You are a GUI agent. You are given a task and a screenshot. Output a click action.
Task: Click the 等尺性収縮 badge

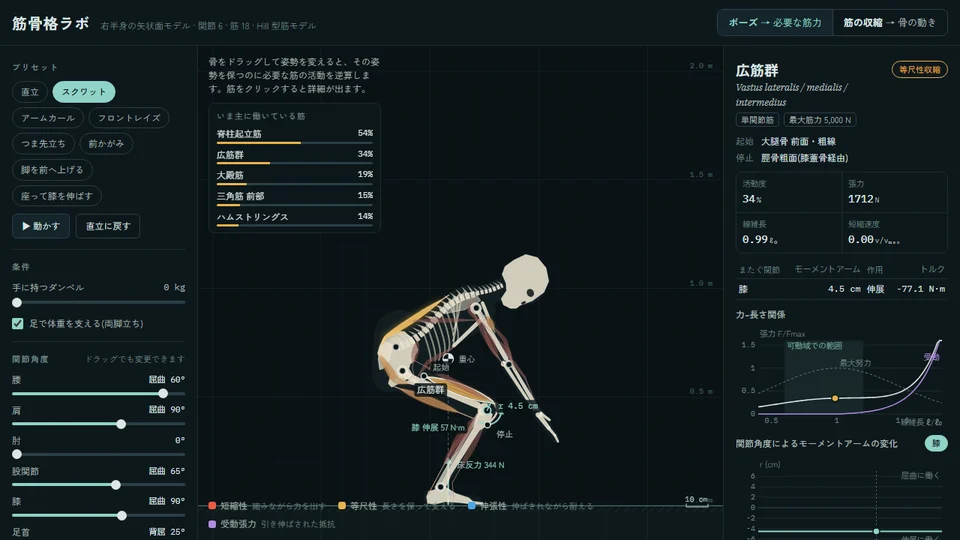pos(920,69)
